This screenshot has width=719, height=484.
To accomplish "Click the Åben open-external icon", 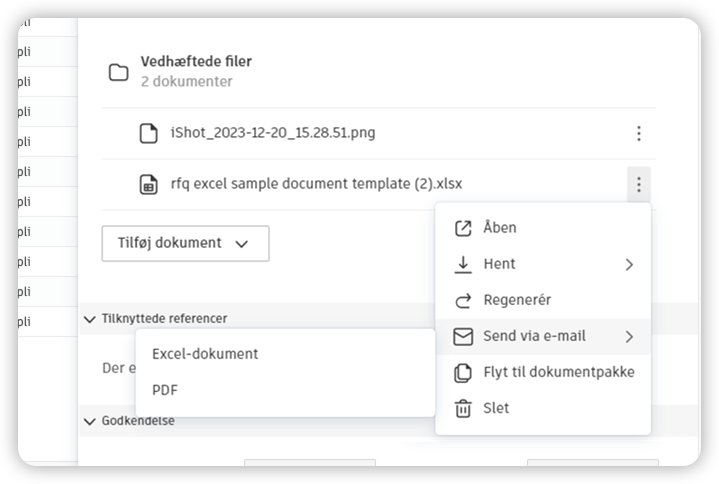I will (x=463, y=228).
